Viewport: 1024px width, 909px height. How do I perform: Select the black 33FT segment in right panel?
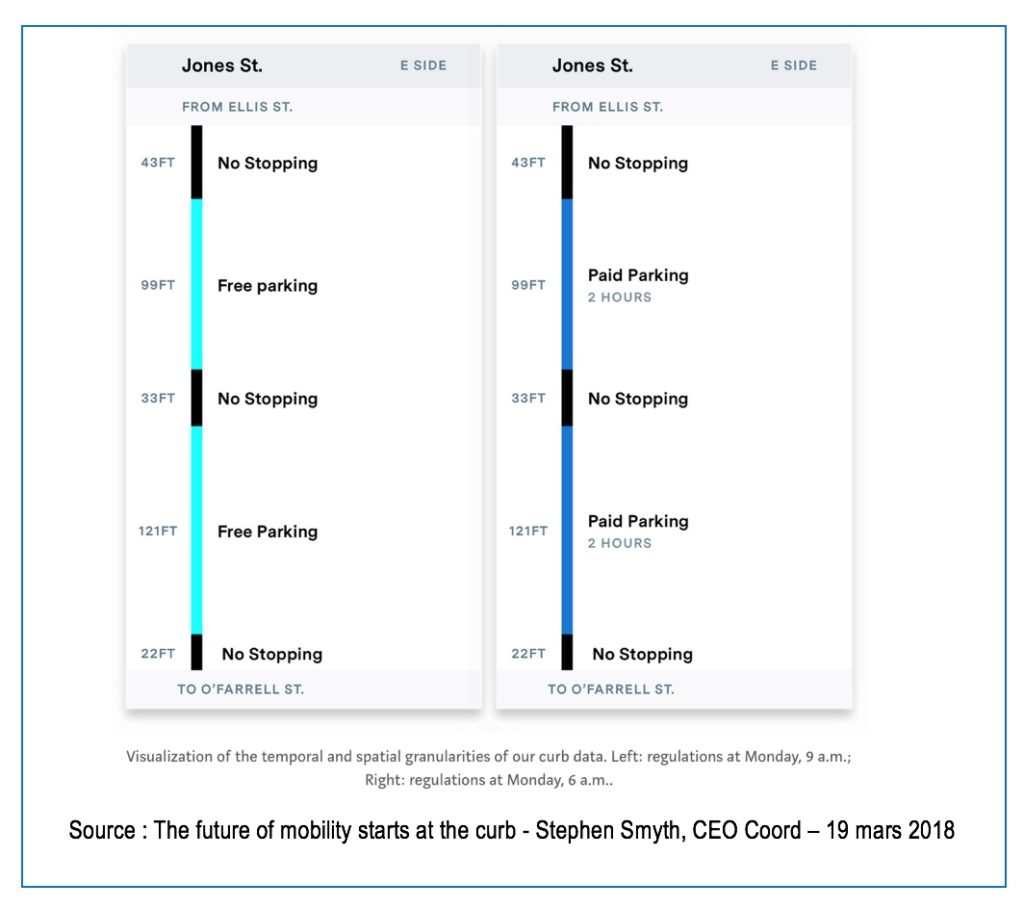(x=567, y=398)
